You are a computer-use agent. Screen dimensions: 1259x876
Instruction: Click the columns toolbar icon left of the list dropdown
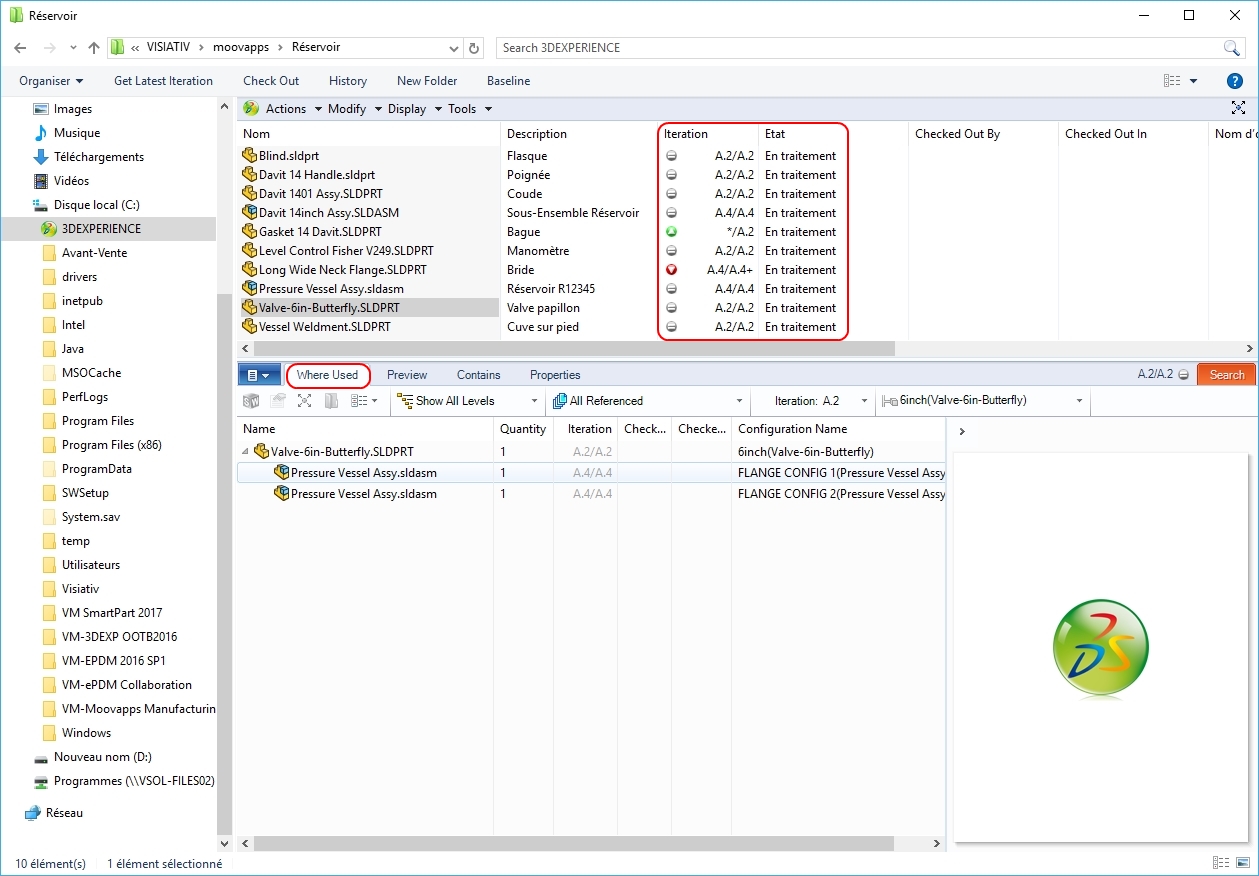point(331,401)
